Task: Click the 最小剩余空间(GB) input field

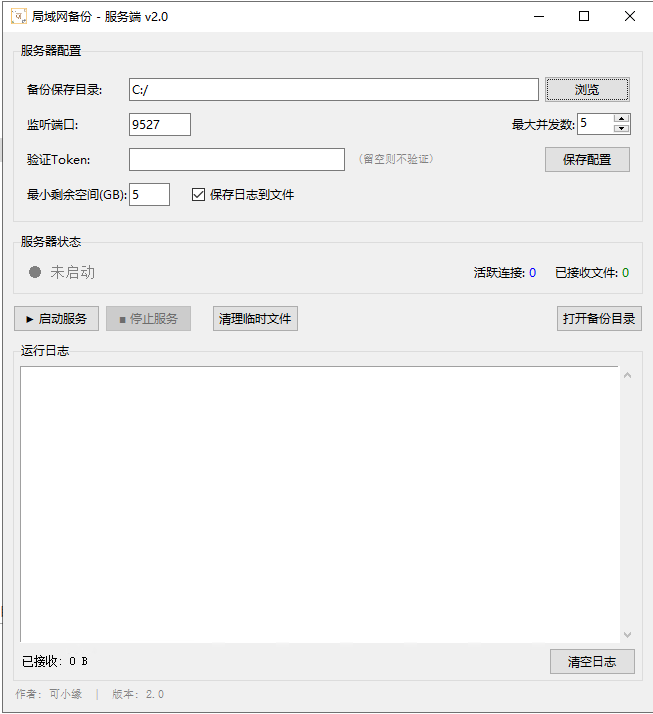Action: point(149,194)
